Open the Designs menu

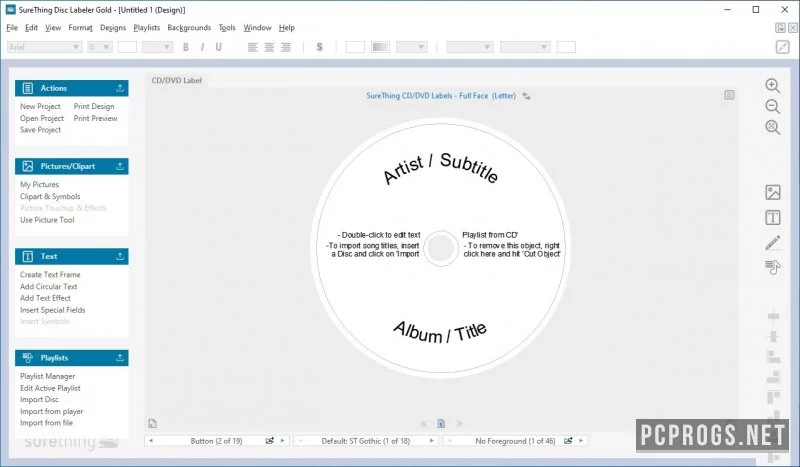click(113, 28)
